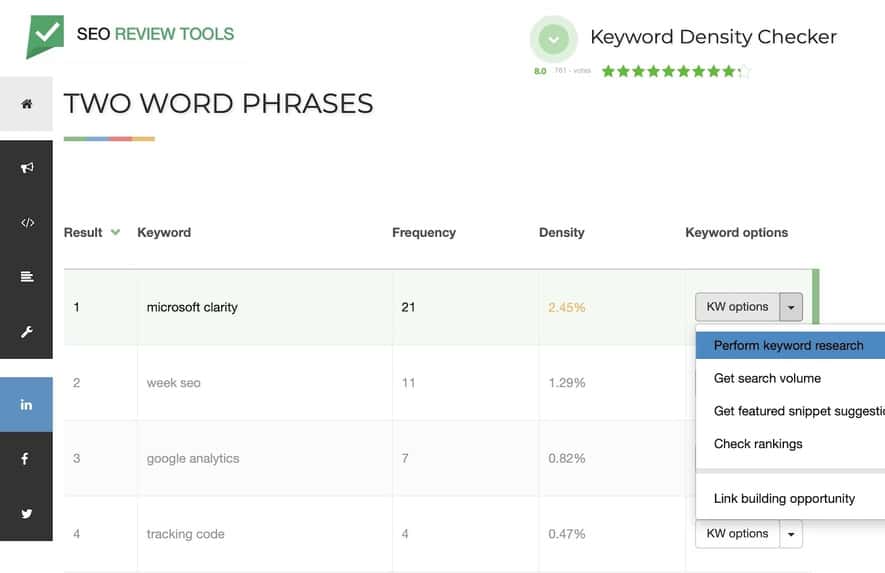Share via the Facebook sidebar icon
Image resolution: width=885 pixels, height=573 pixels.
tap(27, 459)
